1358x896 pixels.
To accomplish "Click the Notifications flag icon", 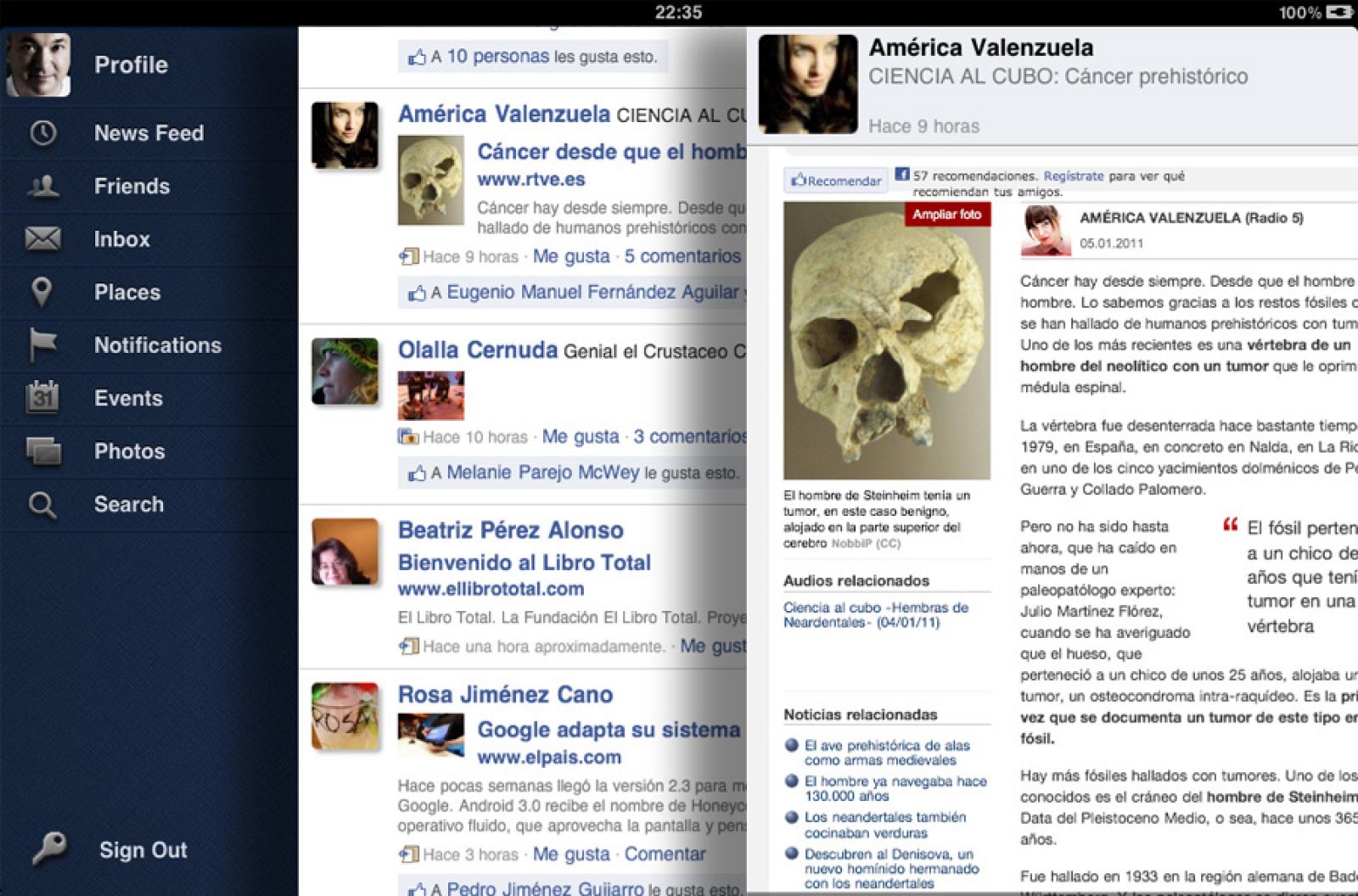I will pyautogui.click(x=42, y=344).
